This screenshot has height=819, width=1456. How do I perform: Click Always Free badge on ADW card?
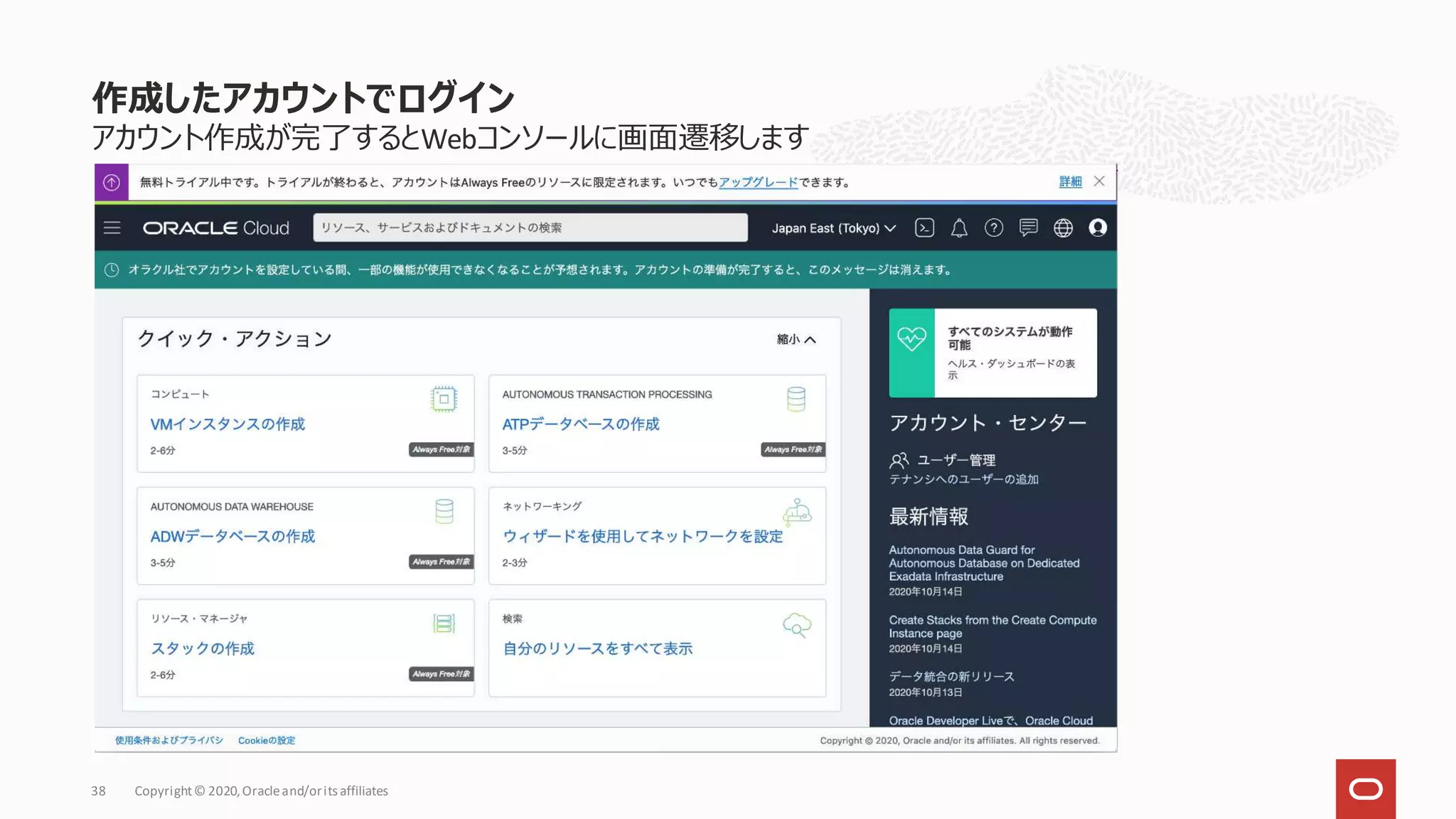441,562
